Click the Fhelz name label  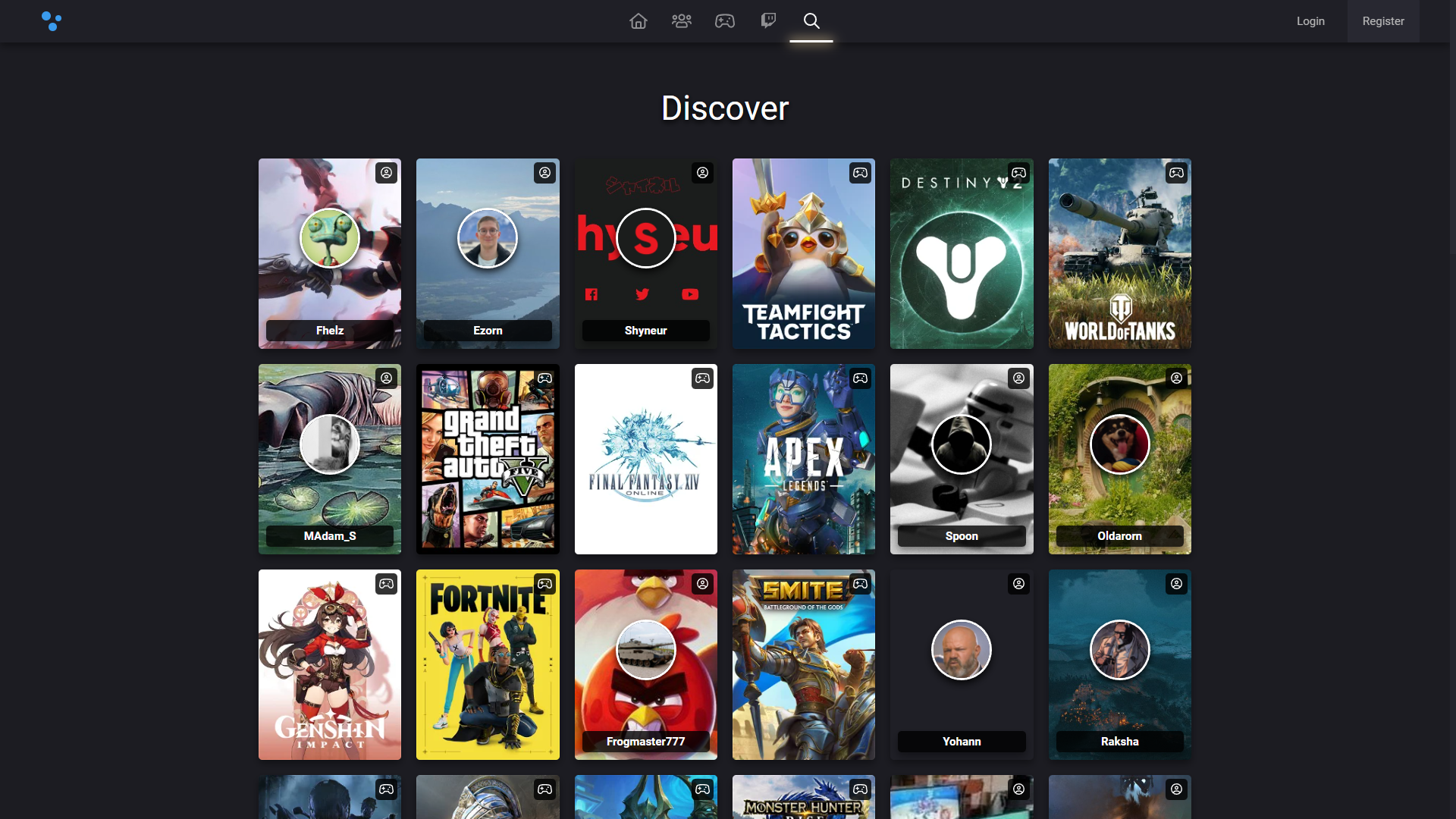(330, 331)
